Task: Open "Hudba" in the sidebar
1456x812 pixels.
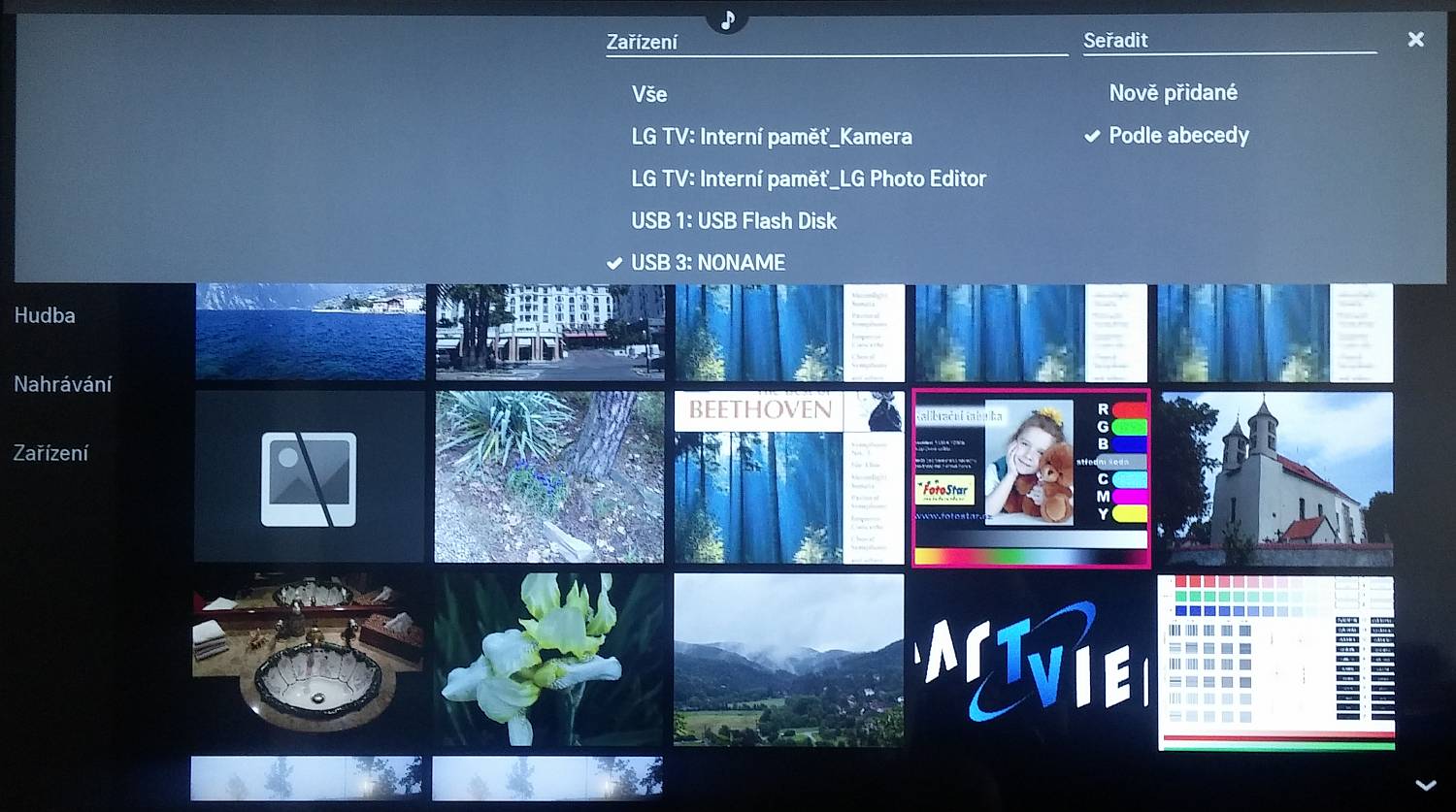Action: point(44,314)
